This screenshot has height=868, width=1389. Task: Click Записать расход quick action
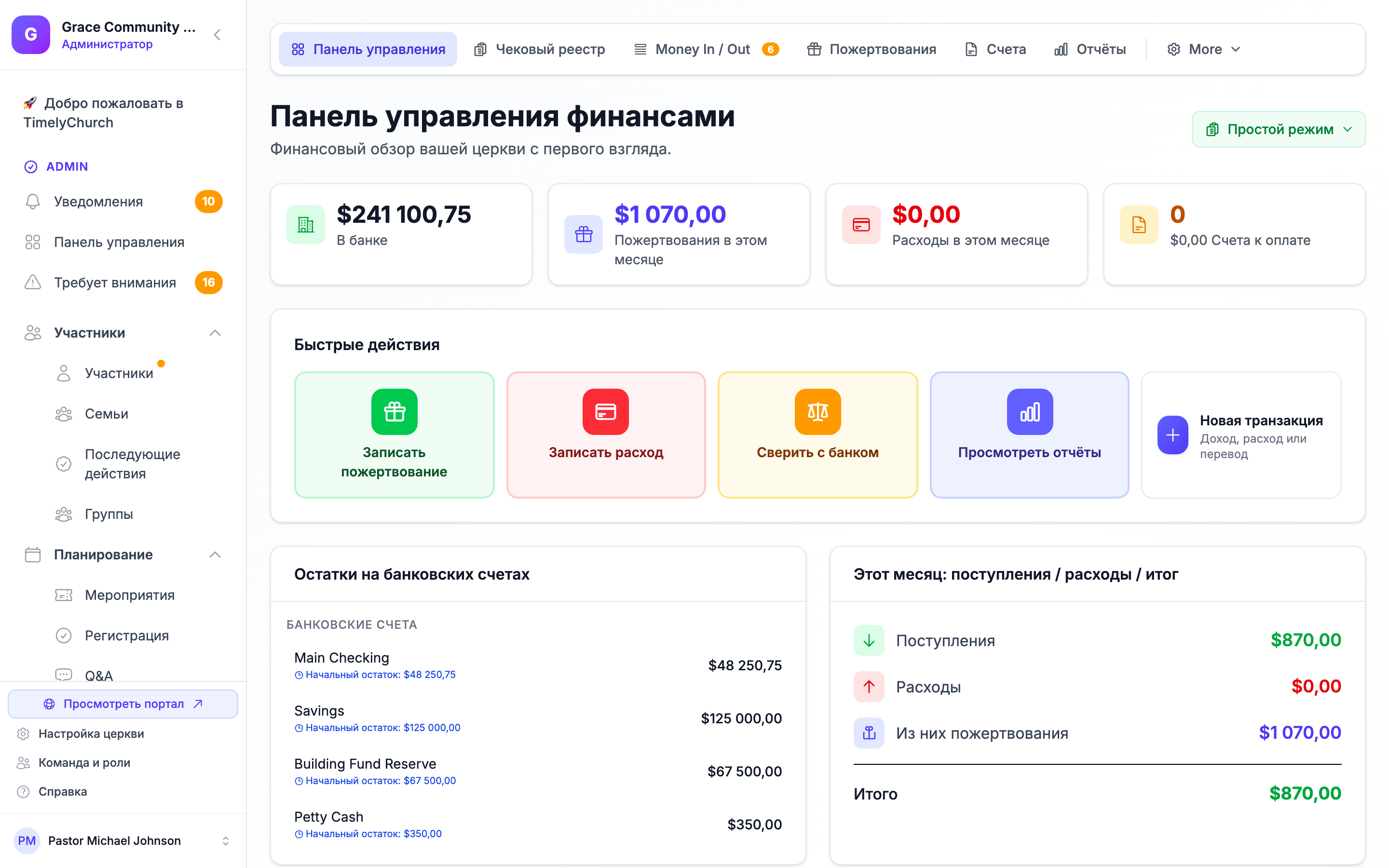(606, 434)
